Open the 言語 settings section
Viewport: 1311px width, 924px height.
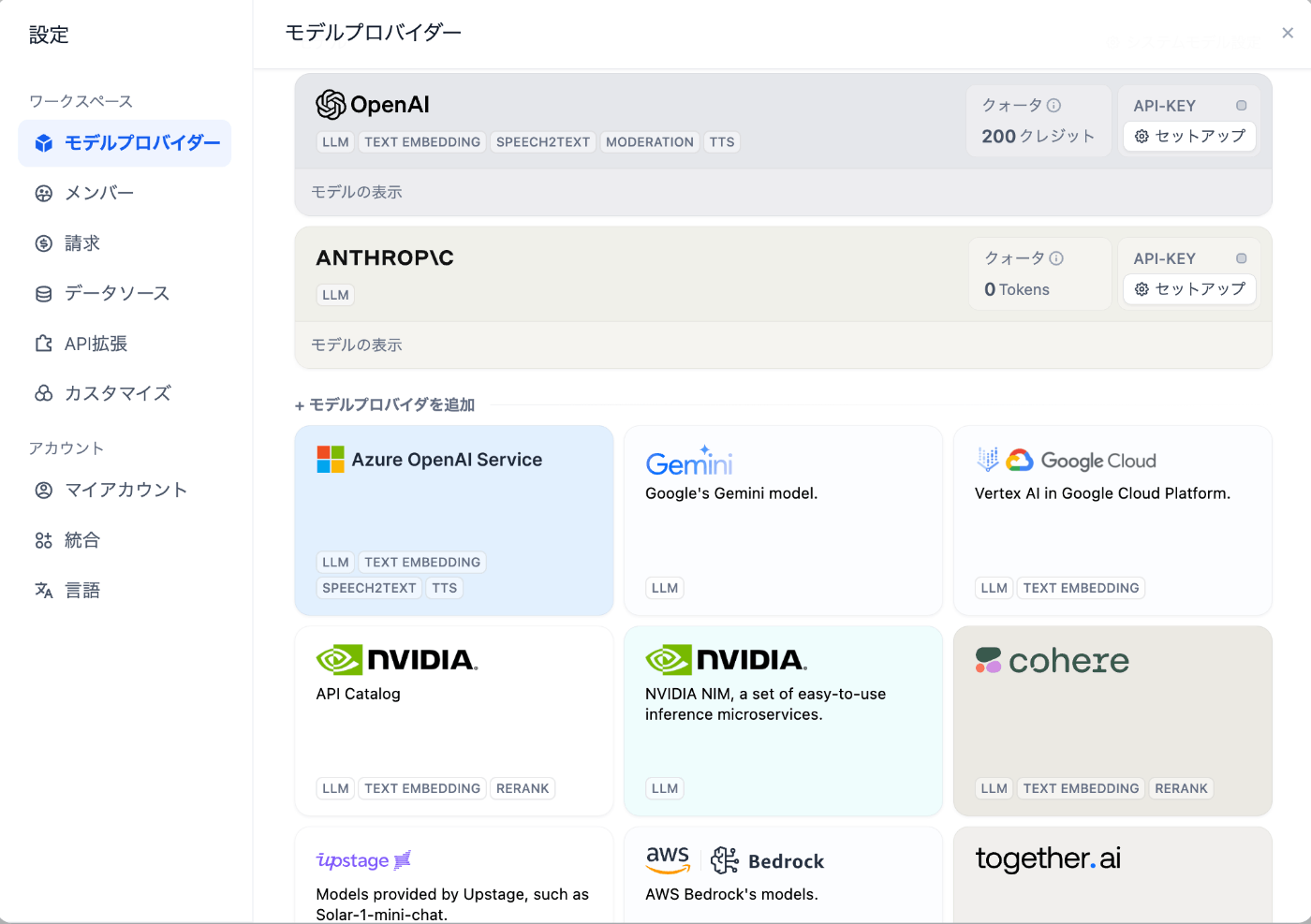pyautogui.click(x=125, y=591)
